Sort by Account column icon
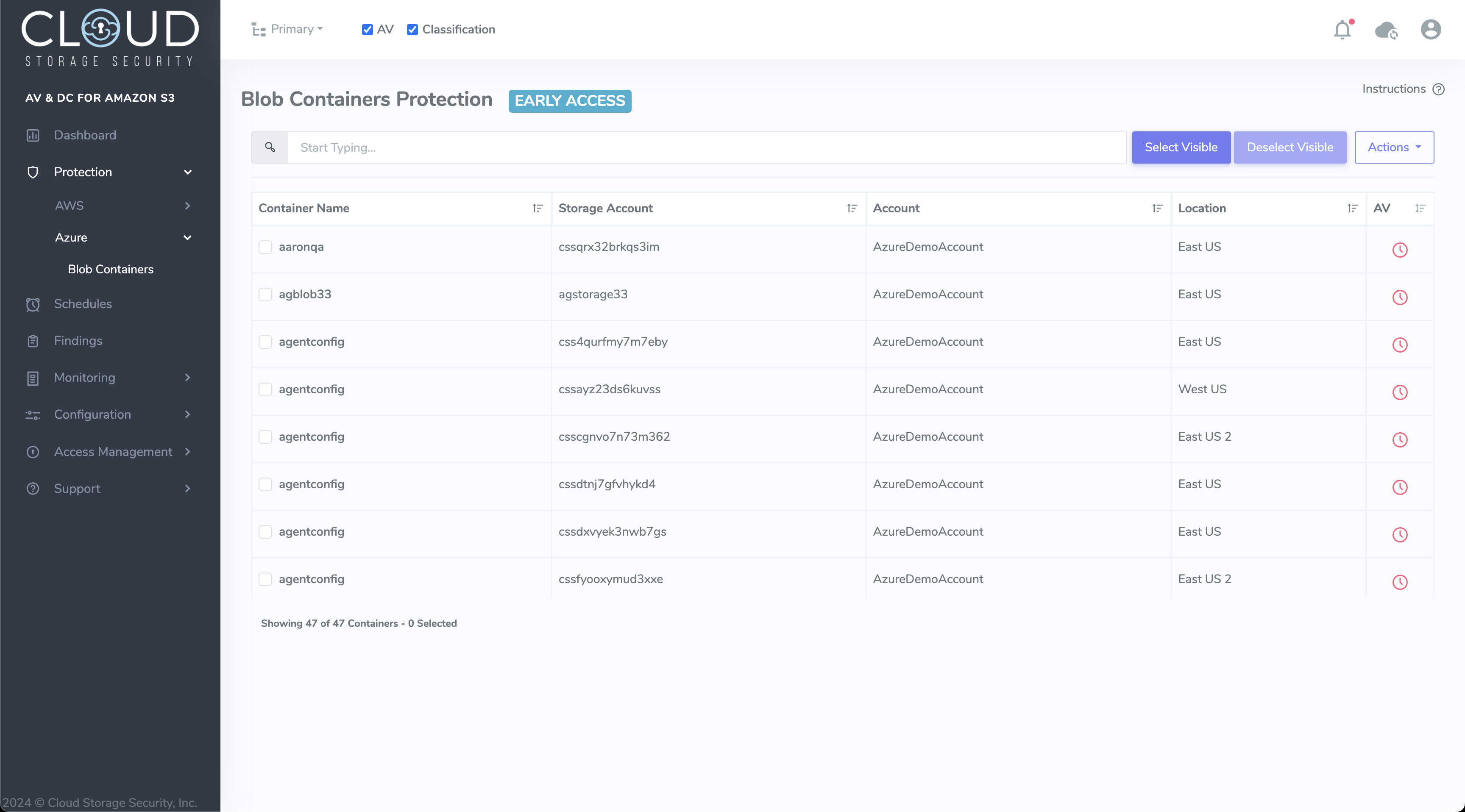The height and width of the screenshot is (812, 1465). tap(1157, 208)
